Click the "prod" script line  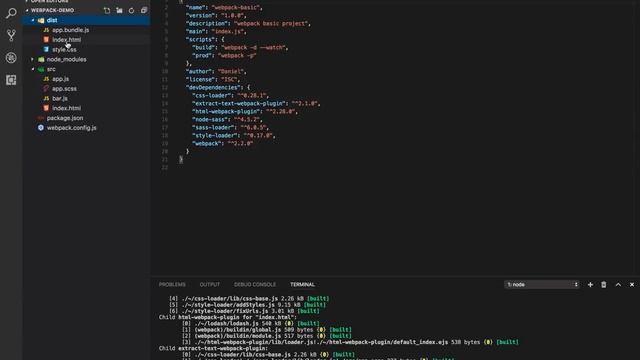pos(224,56)
